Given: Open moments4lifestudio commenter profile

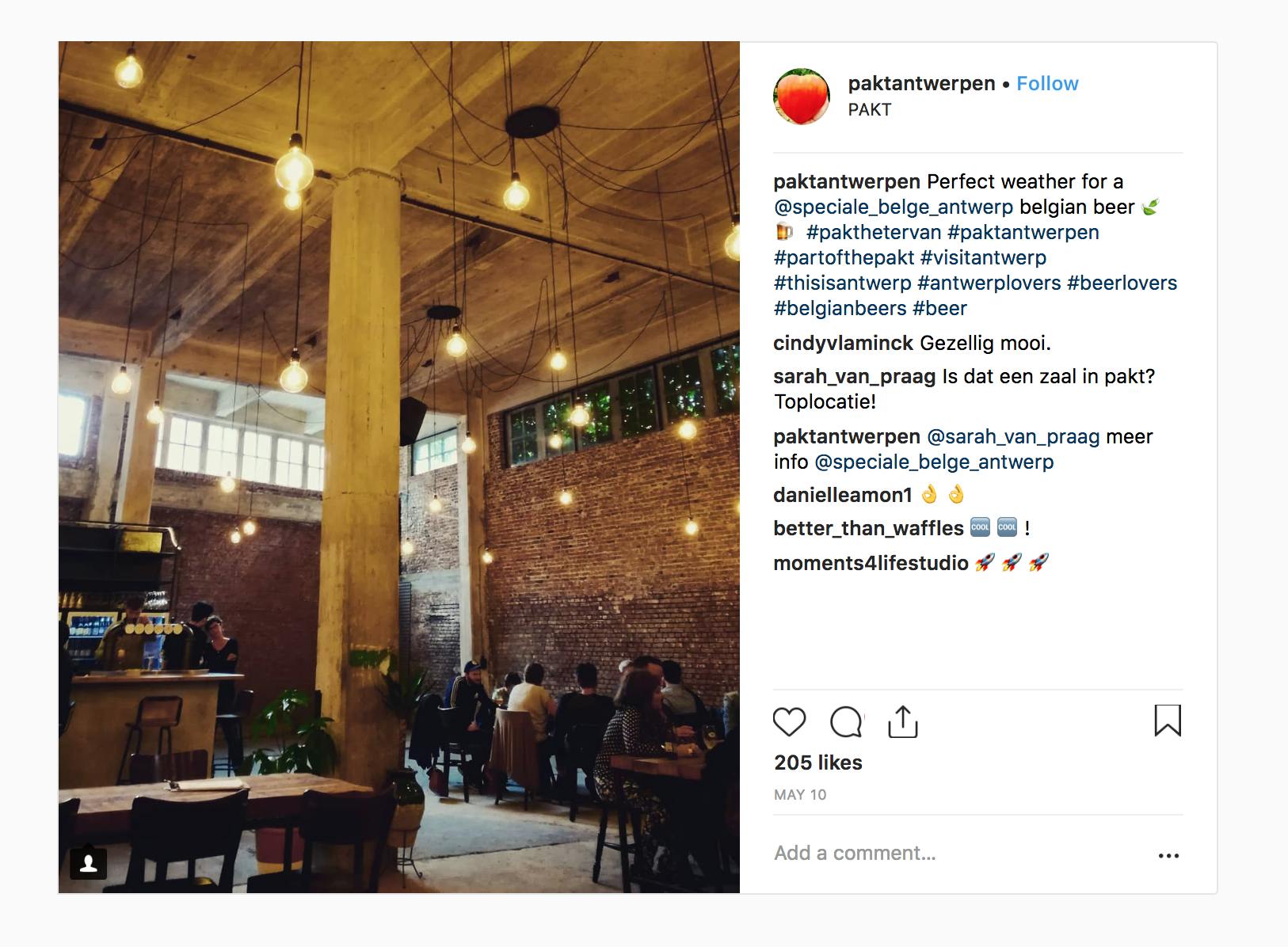Looking at the screenshot, I should click(x=871, y=563).
